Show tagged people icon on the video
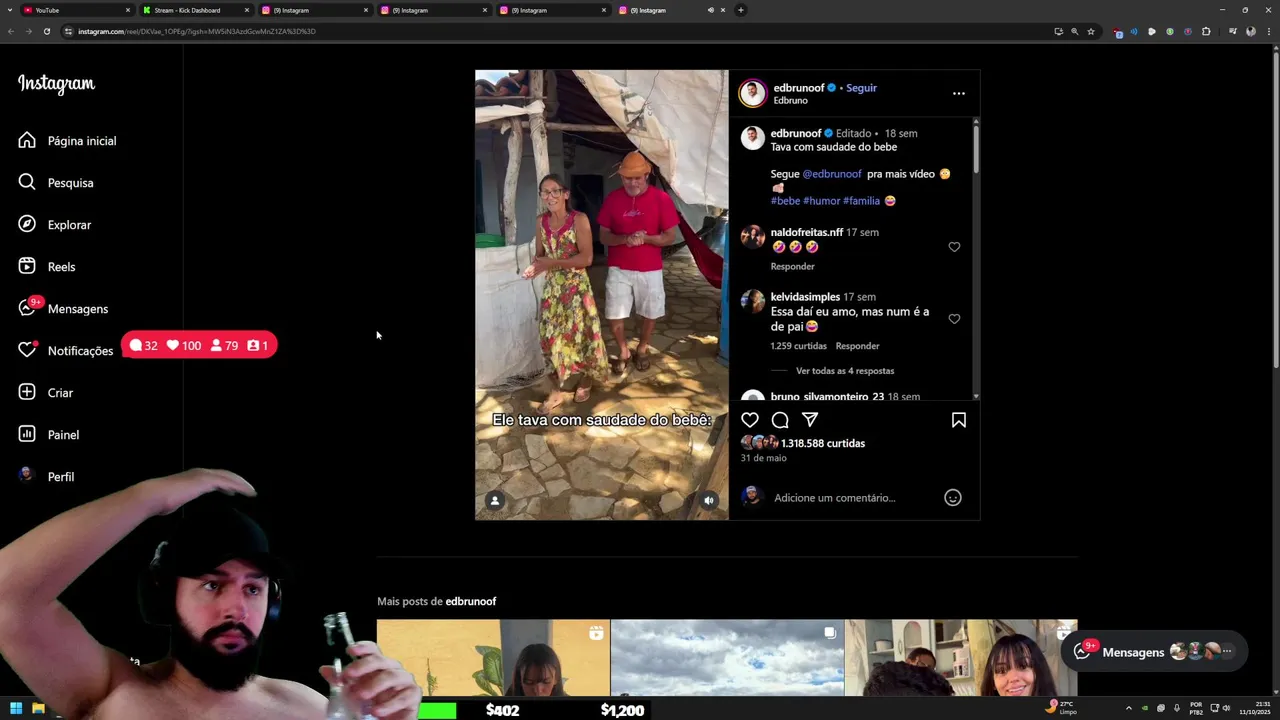1280x720 pixels. (x=494, y=501)
